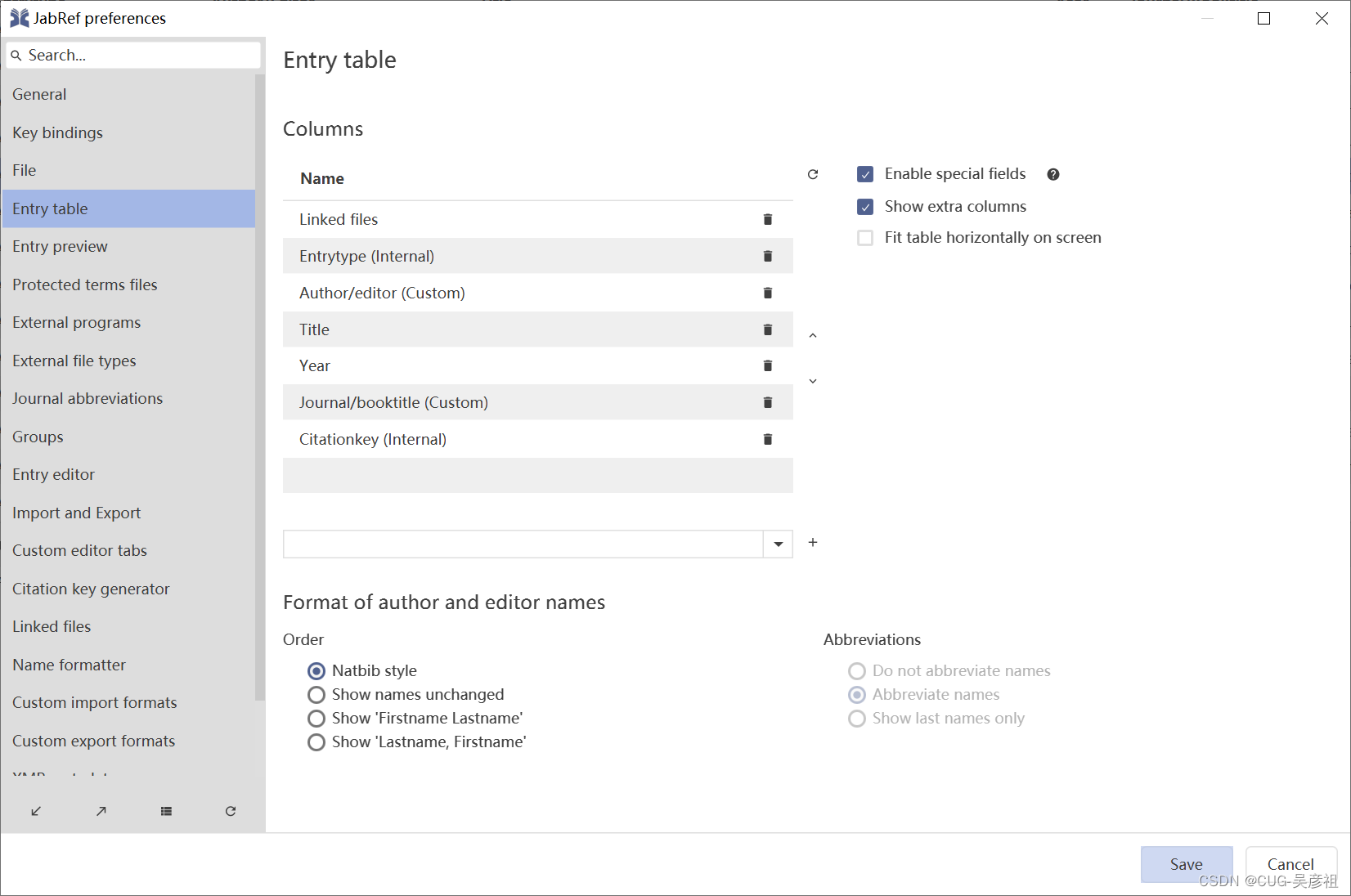Click the Name column header
The image size is (1351, 896).
click(x=538, y=179)
